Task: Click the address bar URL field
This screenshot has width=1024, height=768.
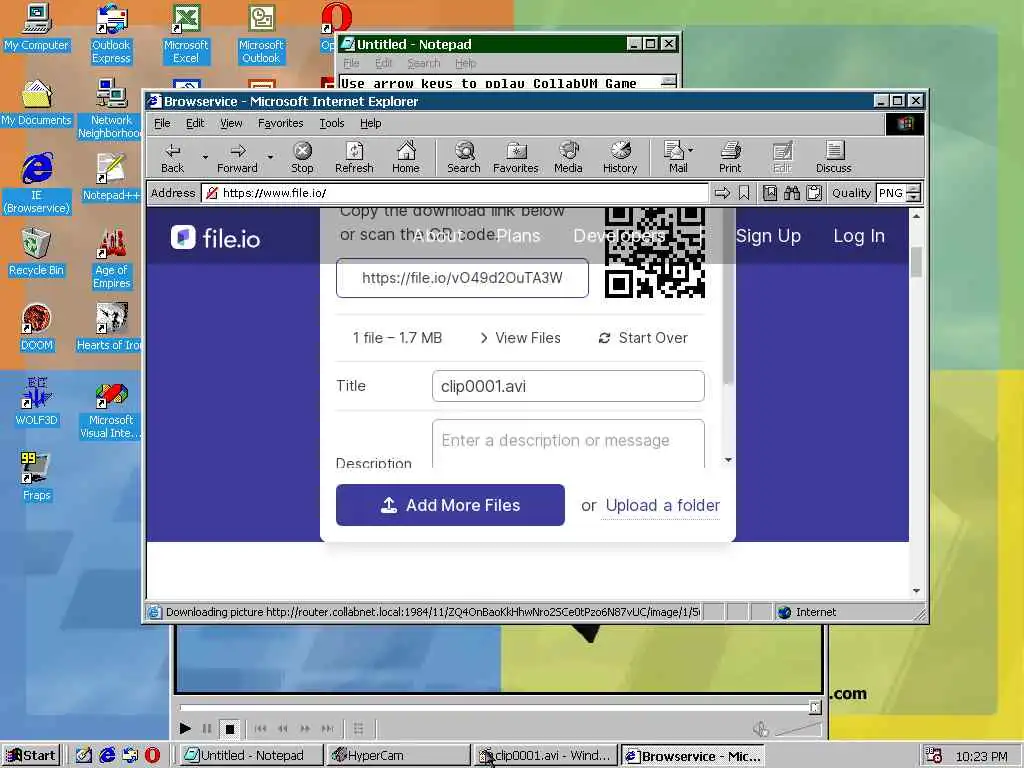Action: pyautogui.click(x=455, y=193)
